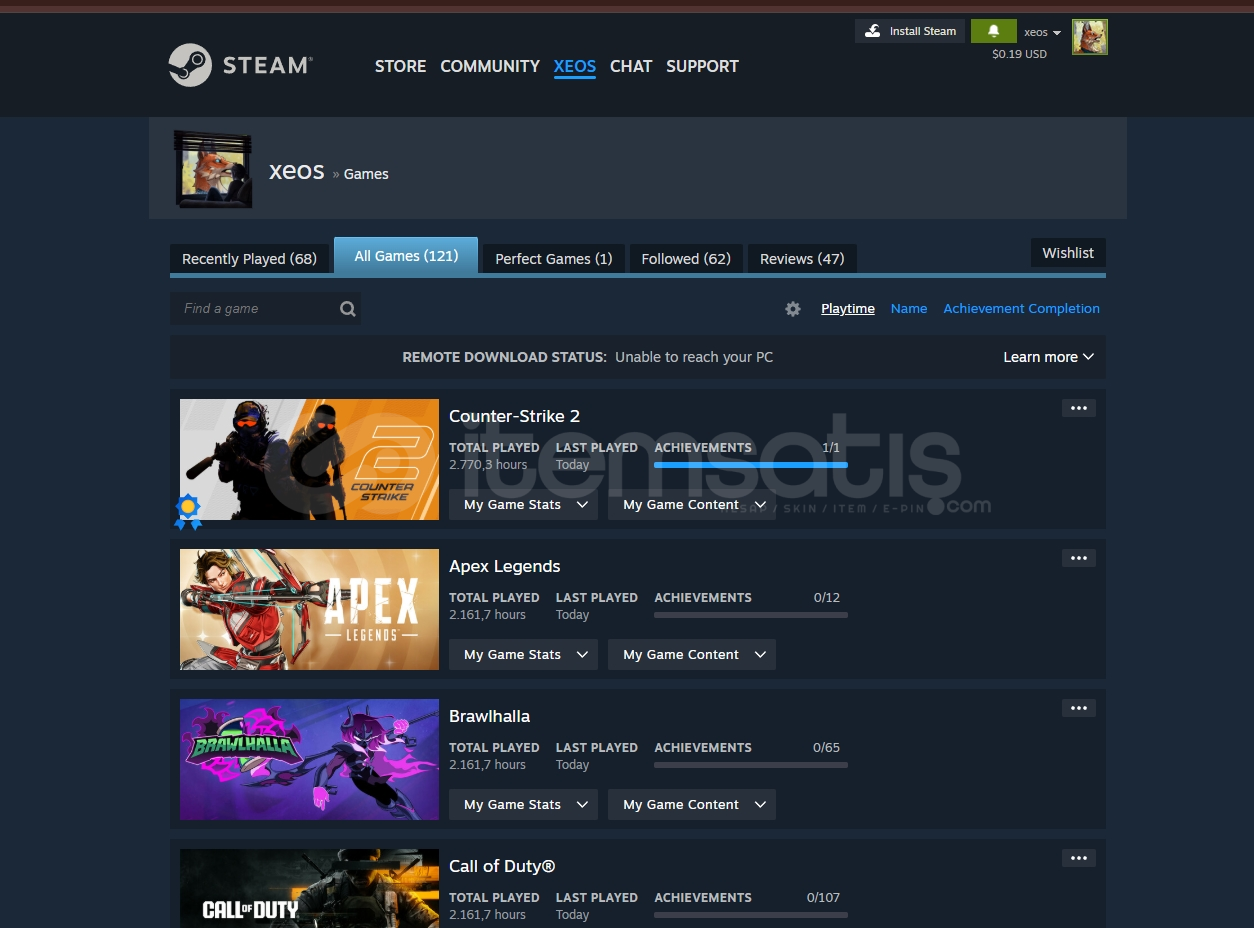This screenshot has height=928, width=1254.
Task: Select the All Games (121) tab
Action: pos(406,256)
